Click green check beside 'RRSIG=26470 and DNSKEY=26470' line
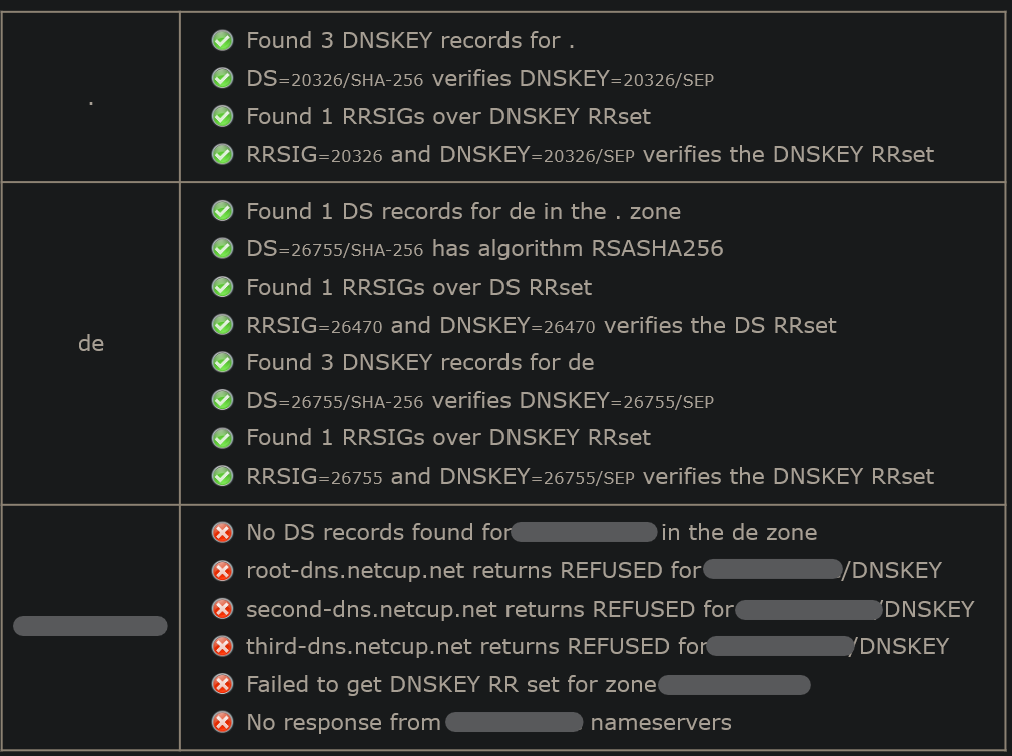 tap(223, 325)
